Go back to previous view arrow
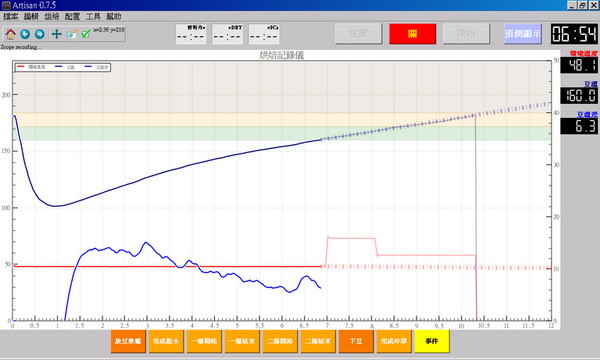Screen dimensions: 600x360 25,34
